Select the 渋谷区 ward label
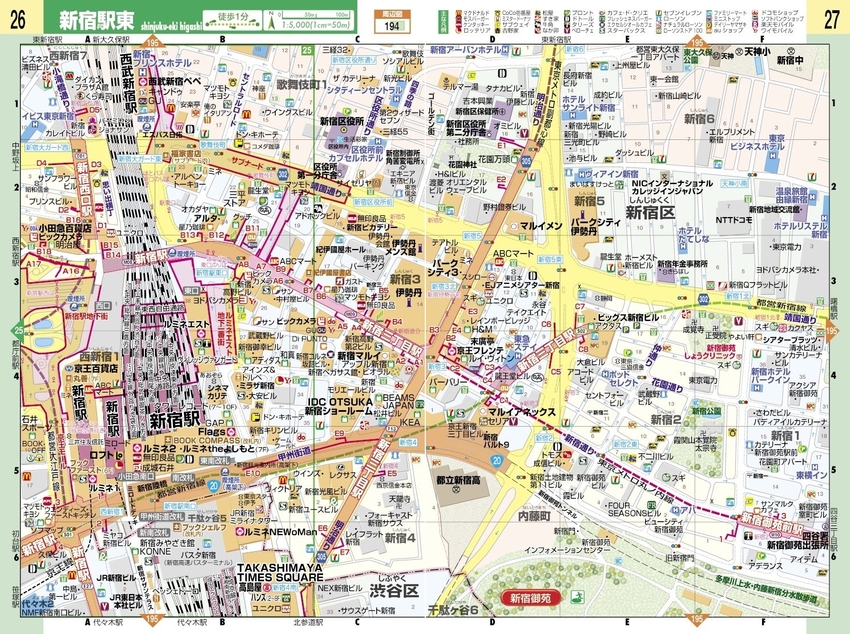 click(x=394, y=591)
